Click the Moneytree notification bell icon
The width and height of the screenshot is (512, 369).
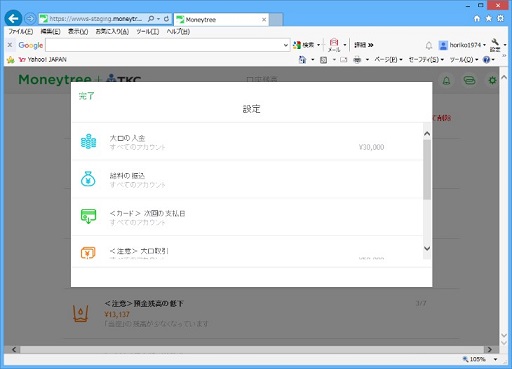click(446, 80)
